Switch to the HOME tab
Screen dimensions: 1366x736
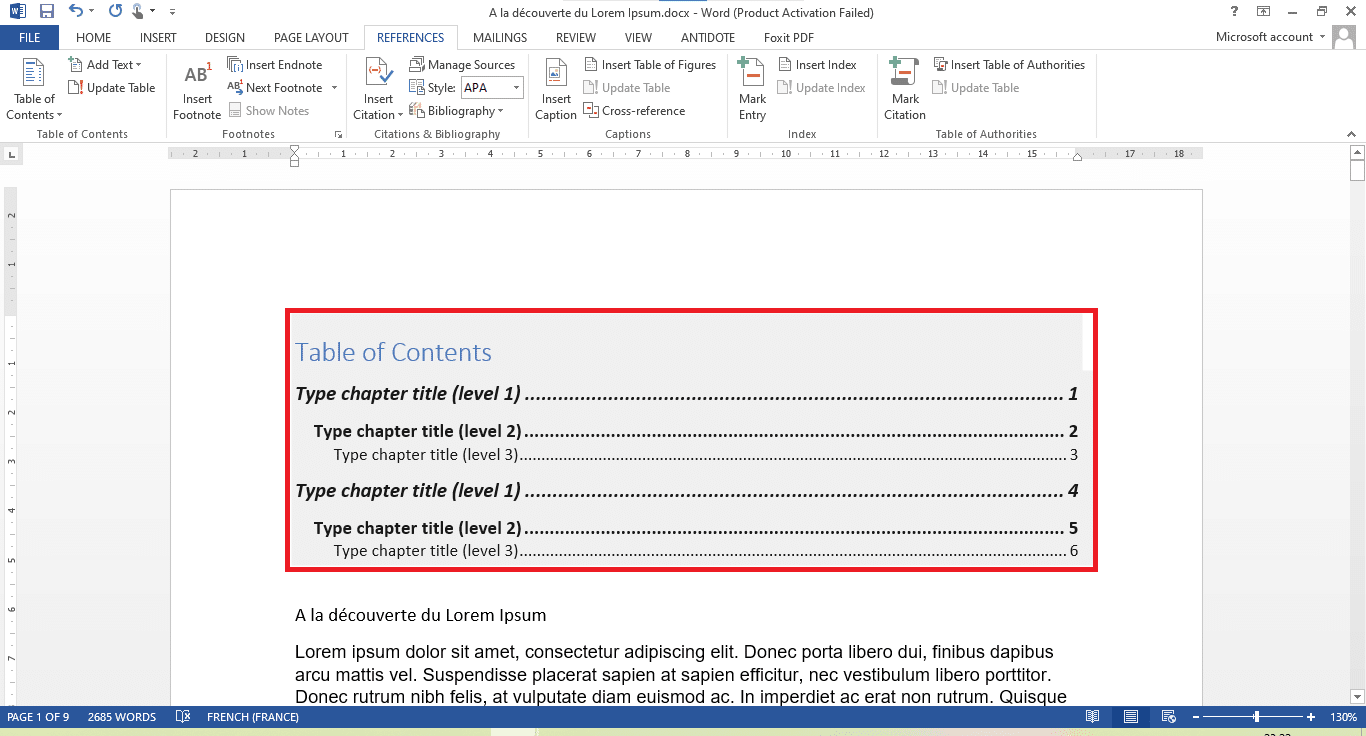point(94,38)
